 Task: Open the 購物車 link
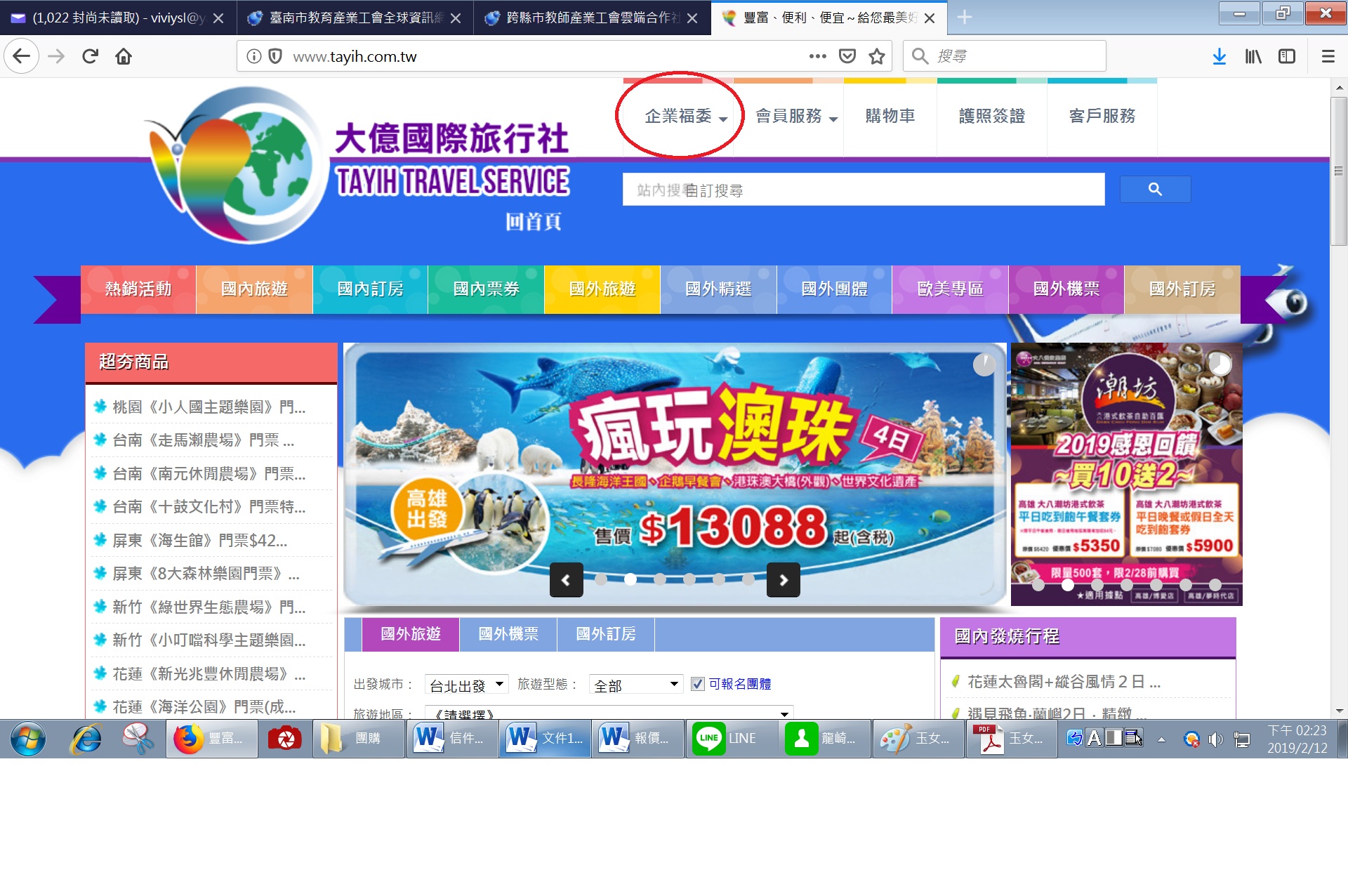coord(890,116)
